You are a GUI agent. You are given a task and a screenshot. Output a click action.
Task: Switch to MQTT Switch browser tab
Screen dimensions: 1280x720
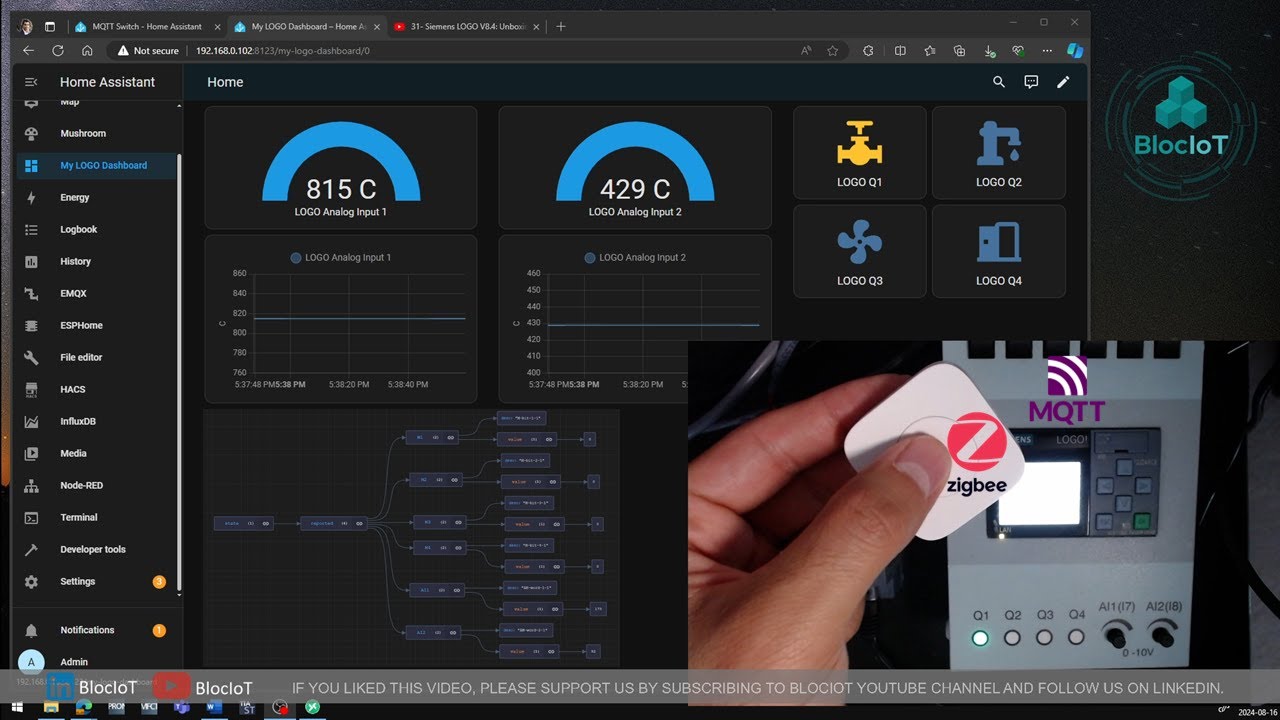[x=147, y=26]
